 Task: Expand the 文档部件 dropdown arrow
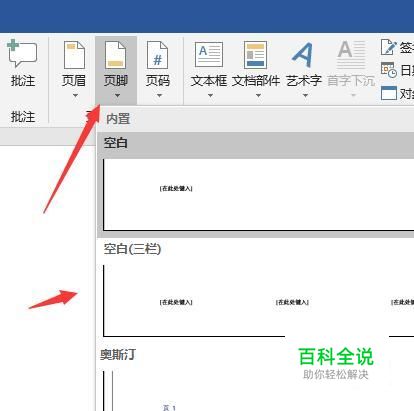(258, 96)
